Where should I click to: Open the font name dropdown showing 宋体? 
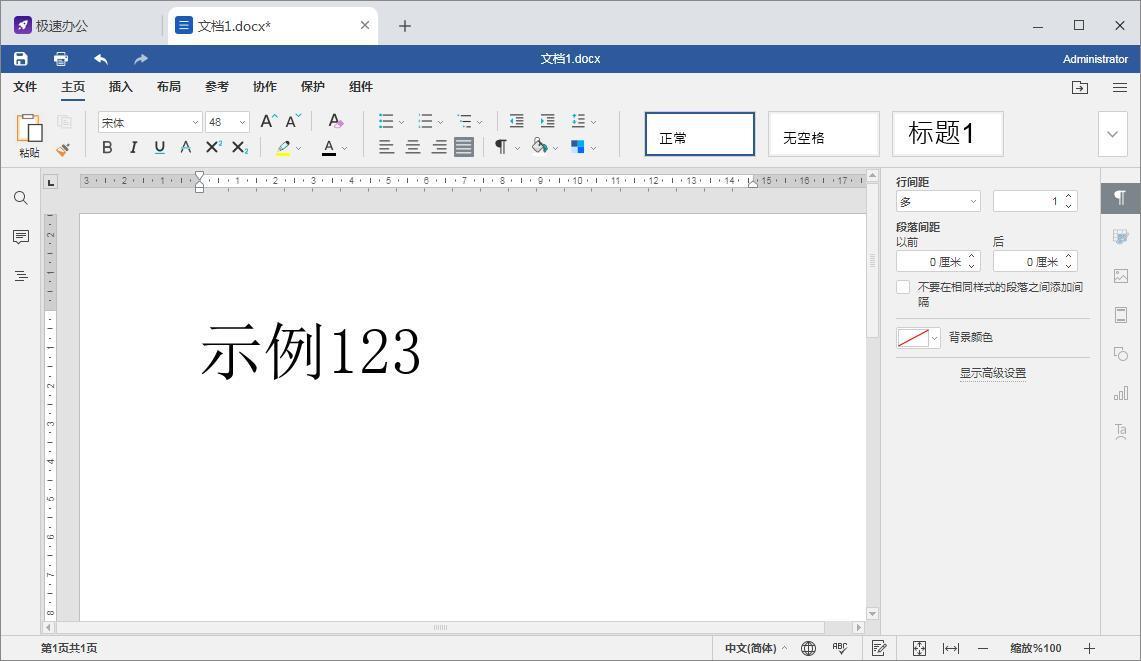(150, 122)
